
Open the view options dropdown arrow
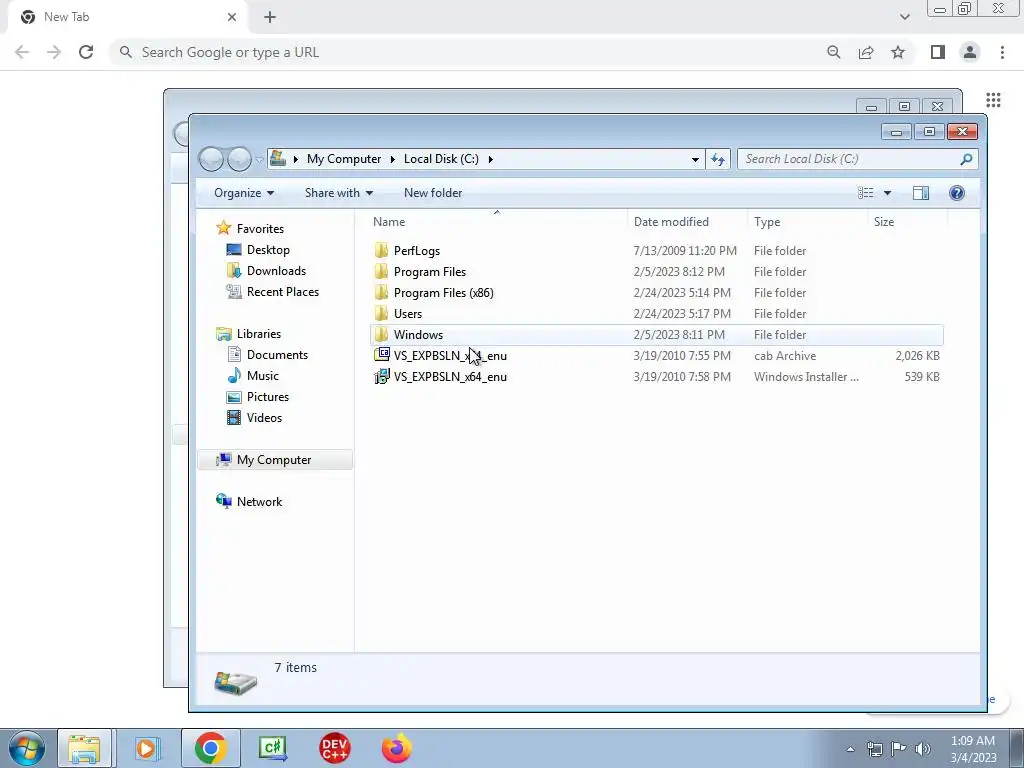click(887, 193)
